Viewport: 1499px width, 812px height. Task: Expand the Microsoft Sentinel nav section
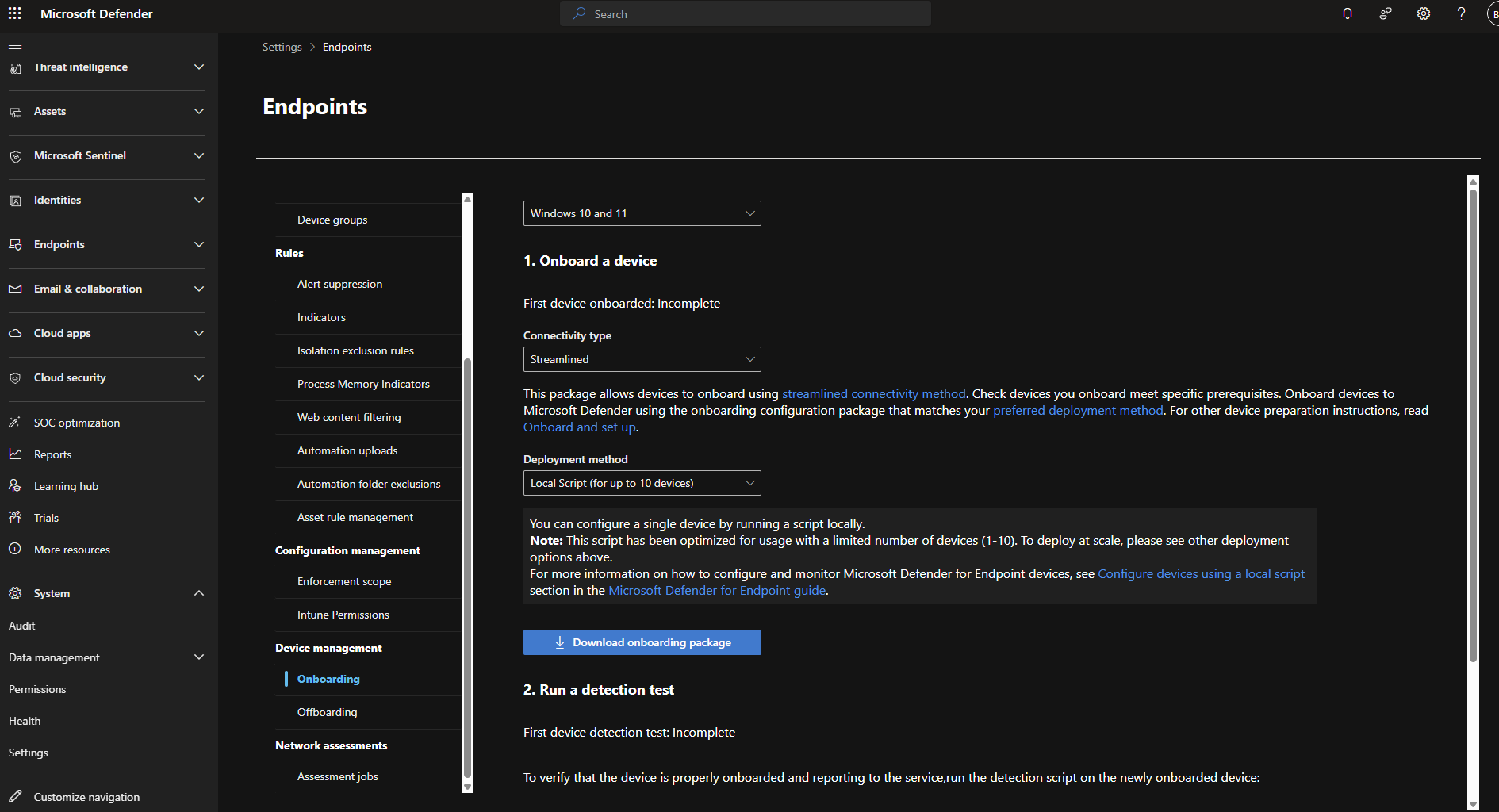tap(199, 155)
